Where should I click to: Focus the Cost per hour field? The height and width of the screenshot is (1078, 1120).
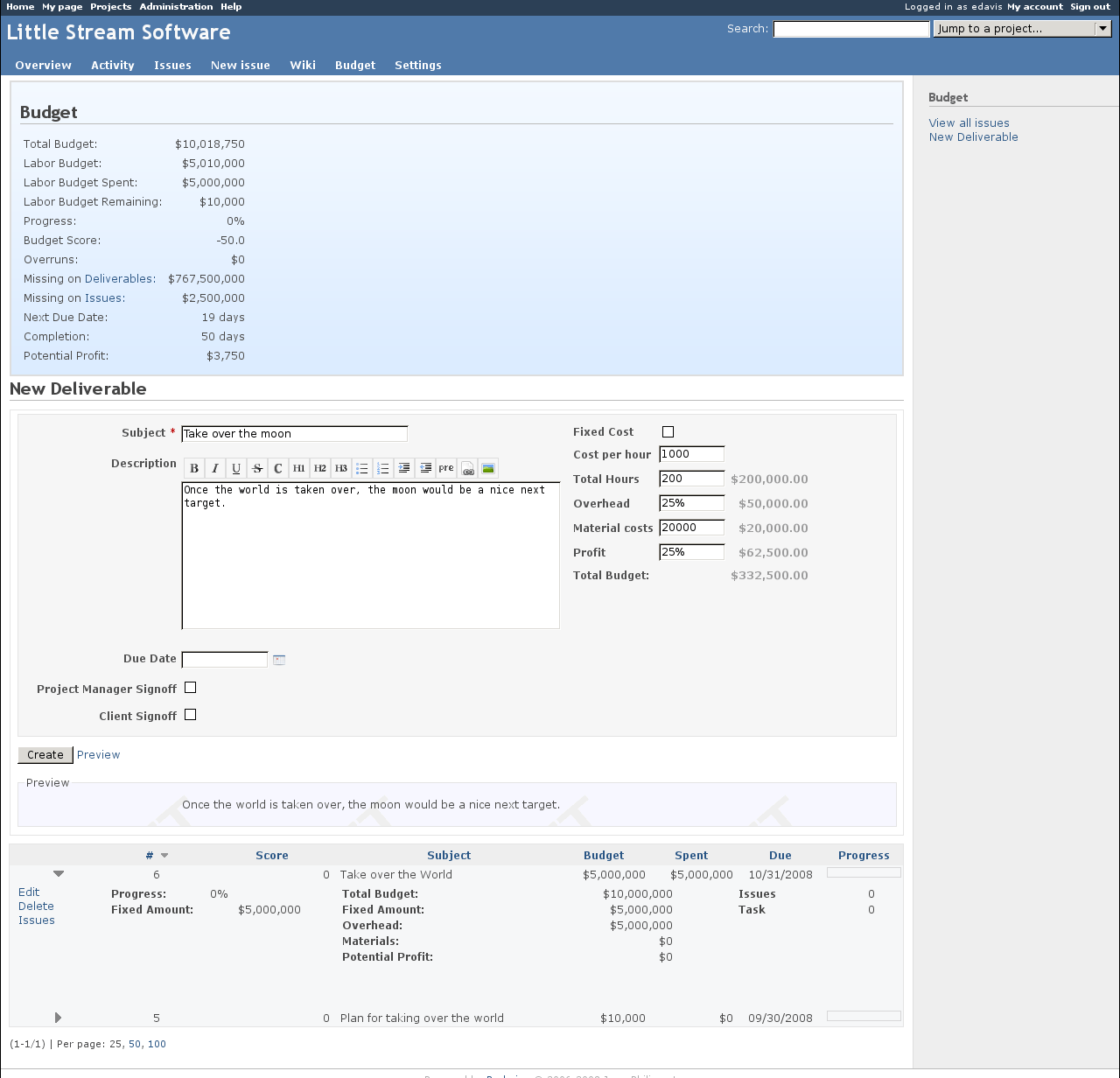coord(692,454)
